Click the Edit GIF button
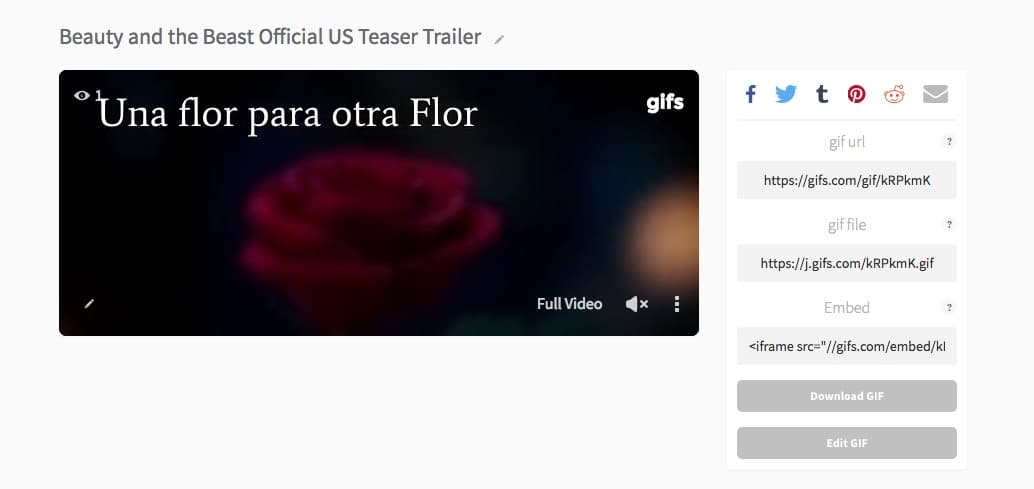Viewport: 1034px width, 489px height. (847, 443)
